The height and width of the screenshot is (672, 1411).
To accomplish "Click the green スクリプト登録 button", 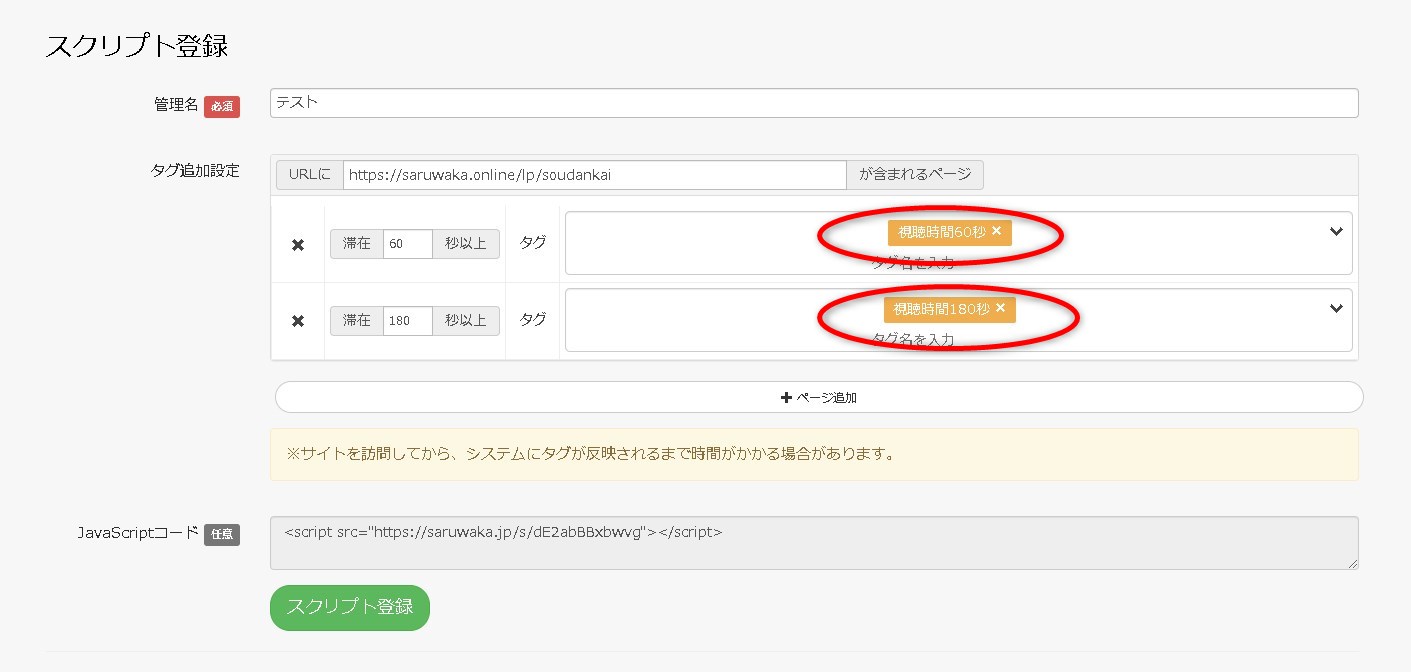I will click(x=350, y=608).
